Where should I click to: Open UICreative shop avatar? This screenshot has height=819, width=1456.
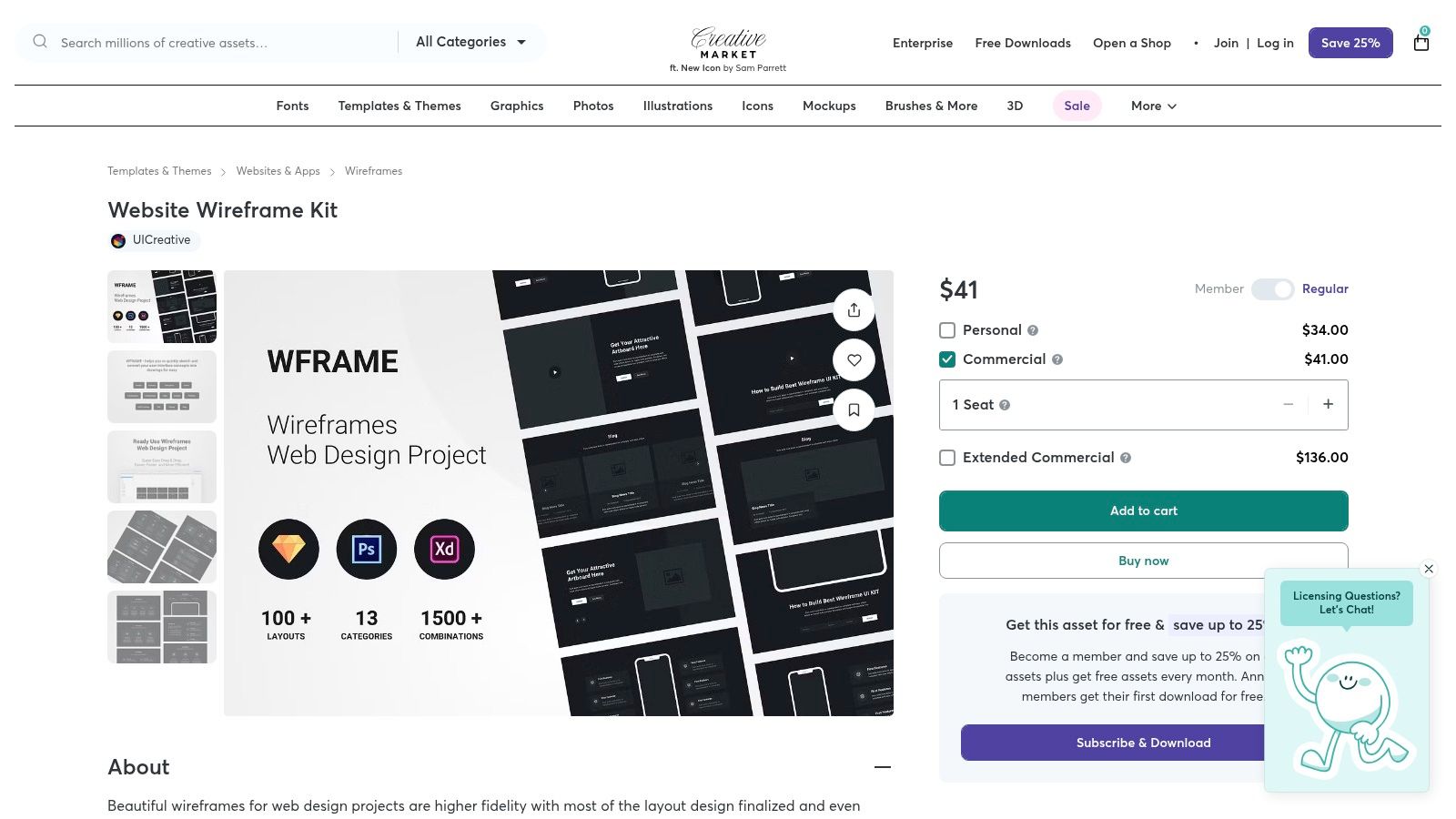(x=119, y=240)
